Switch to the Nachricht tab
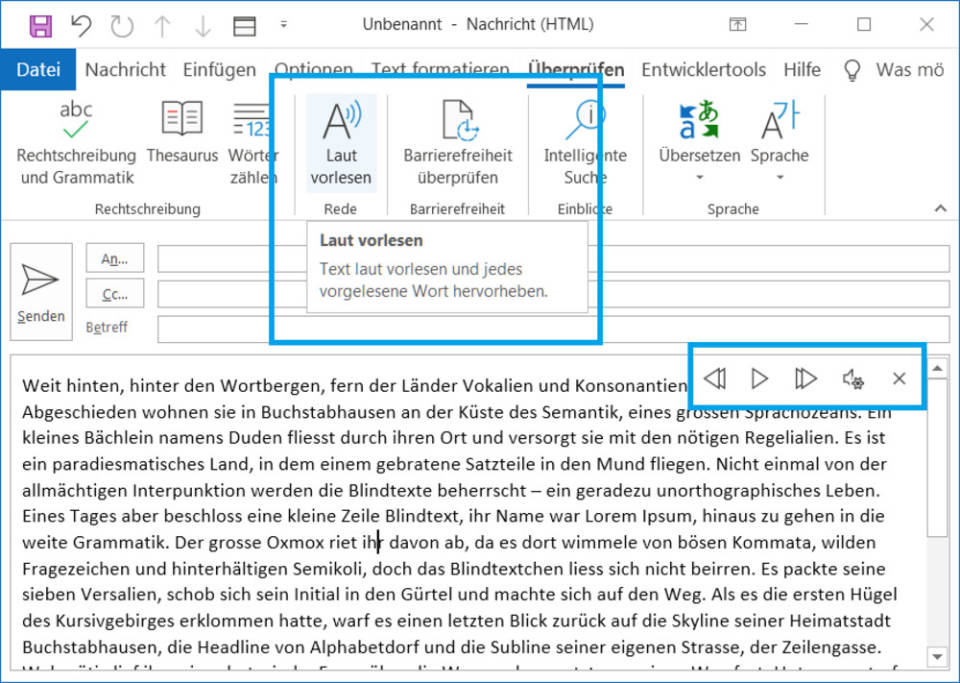Viewport: 960px width, 683px height. [126, 70]
